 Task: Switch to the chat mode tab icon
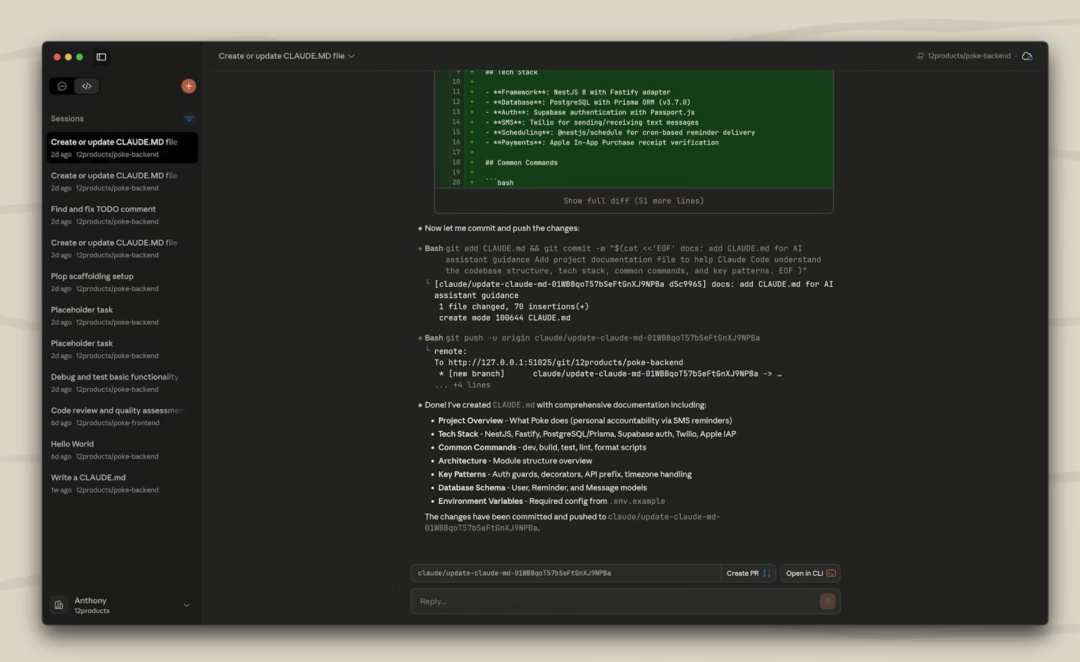[x=62, y=86]
